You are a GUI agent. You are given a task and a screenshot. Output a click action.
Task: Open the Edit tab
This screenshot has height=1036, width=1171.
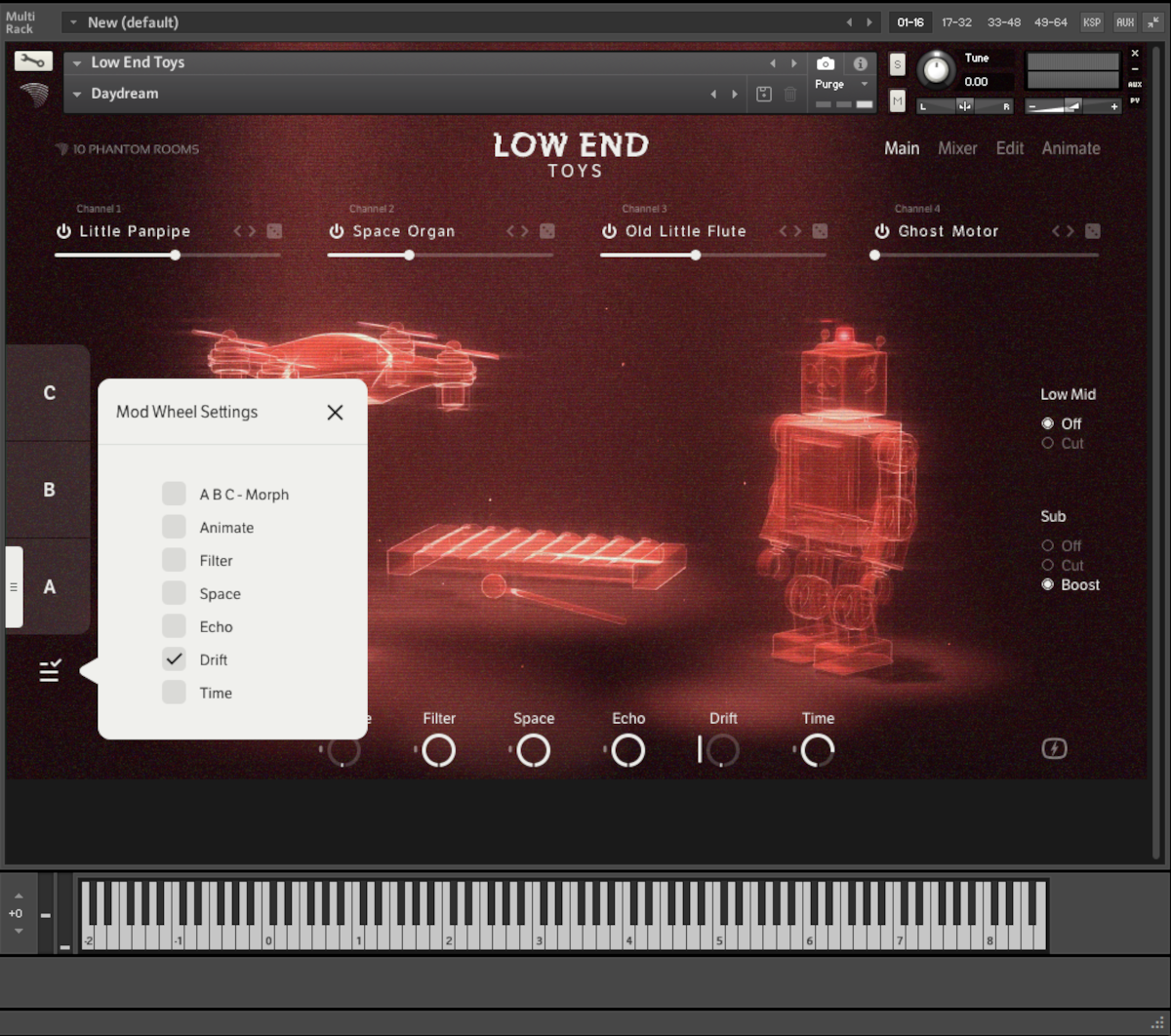[1010, 148]
